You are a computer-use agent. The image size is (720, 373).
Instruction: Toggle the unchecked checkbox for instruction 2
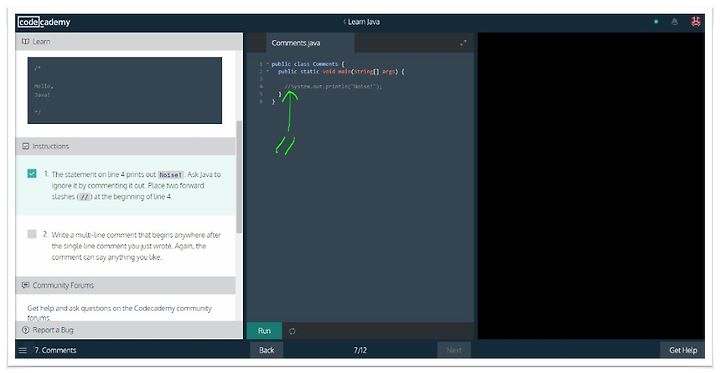(x=32, y=234)
